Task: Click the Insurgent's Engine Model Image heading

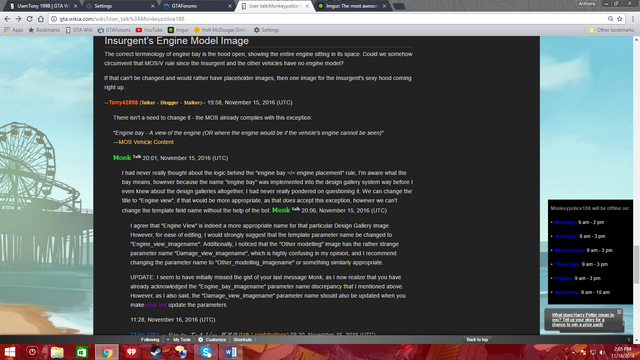Action: point(176,41)
